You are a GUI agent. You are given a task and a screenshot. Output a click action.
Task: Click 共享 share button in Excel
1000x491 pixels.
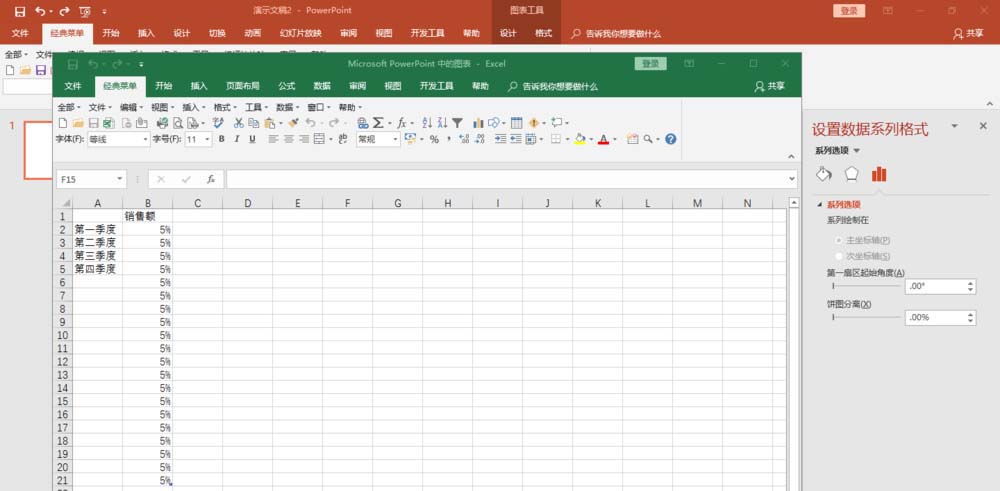tap(770, 86)
